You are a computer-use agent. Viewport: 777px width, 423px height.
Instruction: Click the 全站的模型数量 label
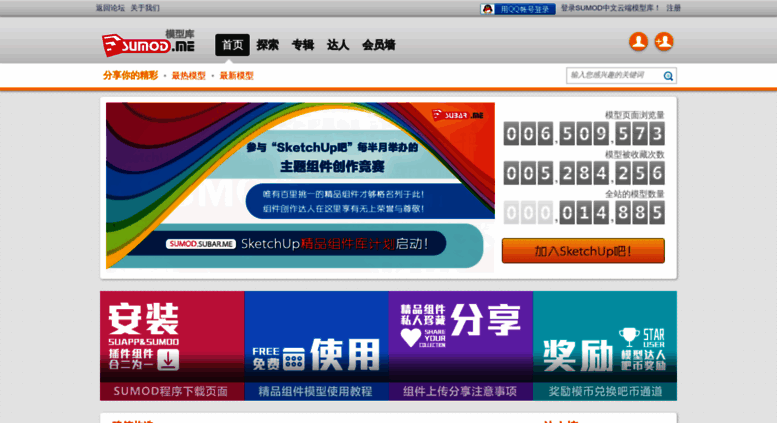click(634, 194)
